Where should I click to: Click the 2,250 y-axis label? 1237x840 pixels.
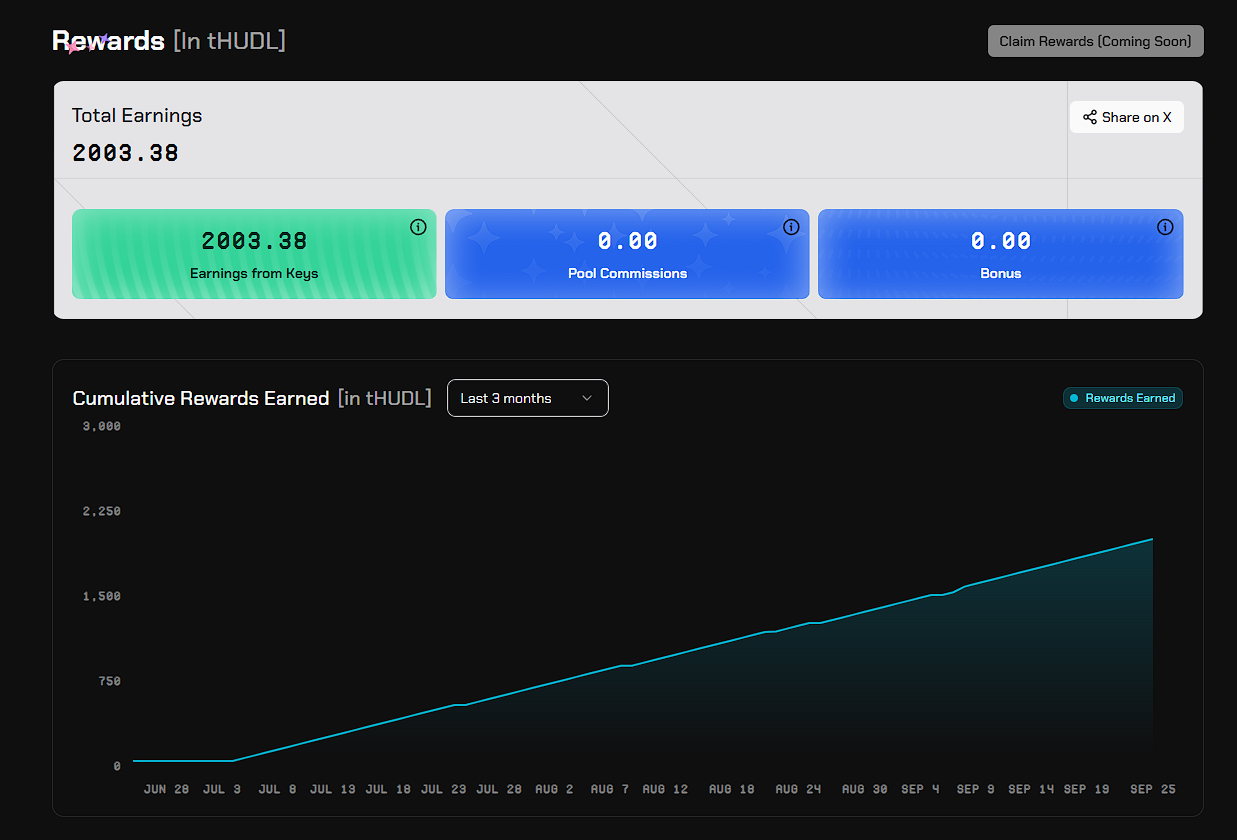click(102, 511)
